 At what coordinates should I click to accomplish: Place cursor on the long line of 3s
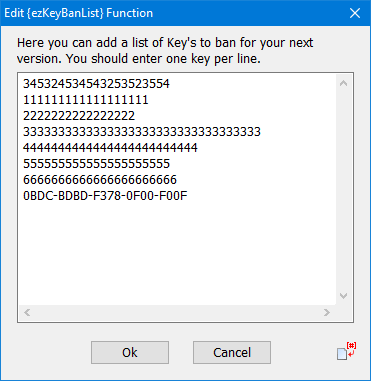tap(141, 132)
